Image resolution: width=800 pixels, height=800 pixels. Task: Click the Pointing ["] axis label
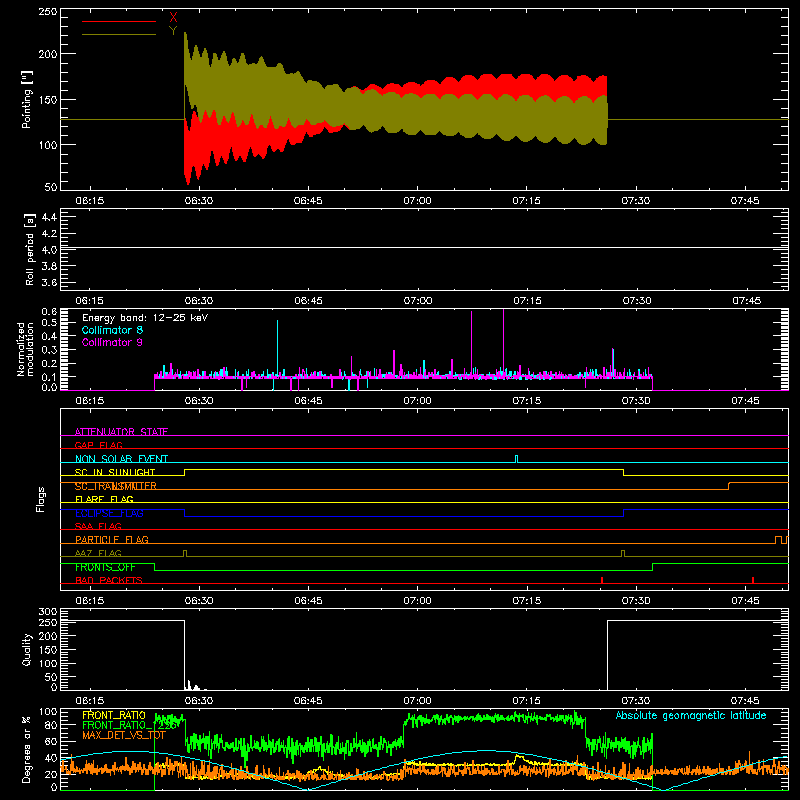(x=27, y=99)
